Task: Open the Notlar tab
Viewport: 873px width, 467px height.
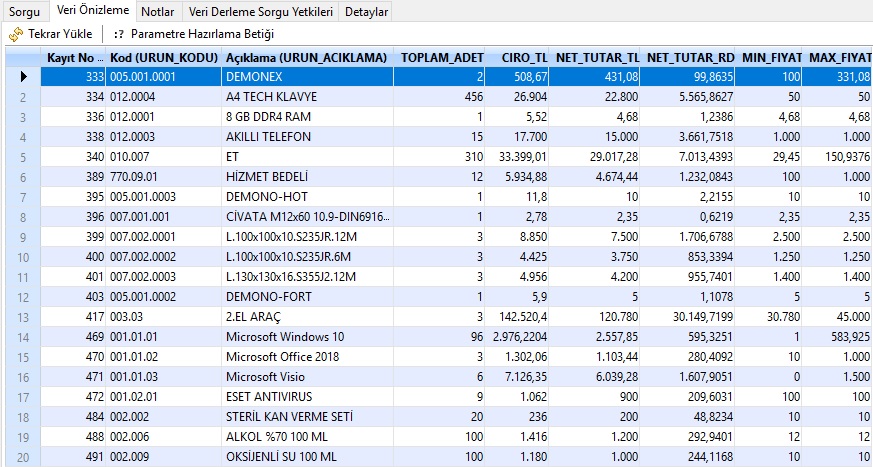Action: point(158,12)
